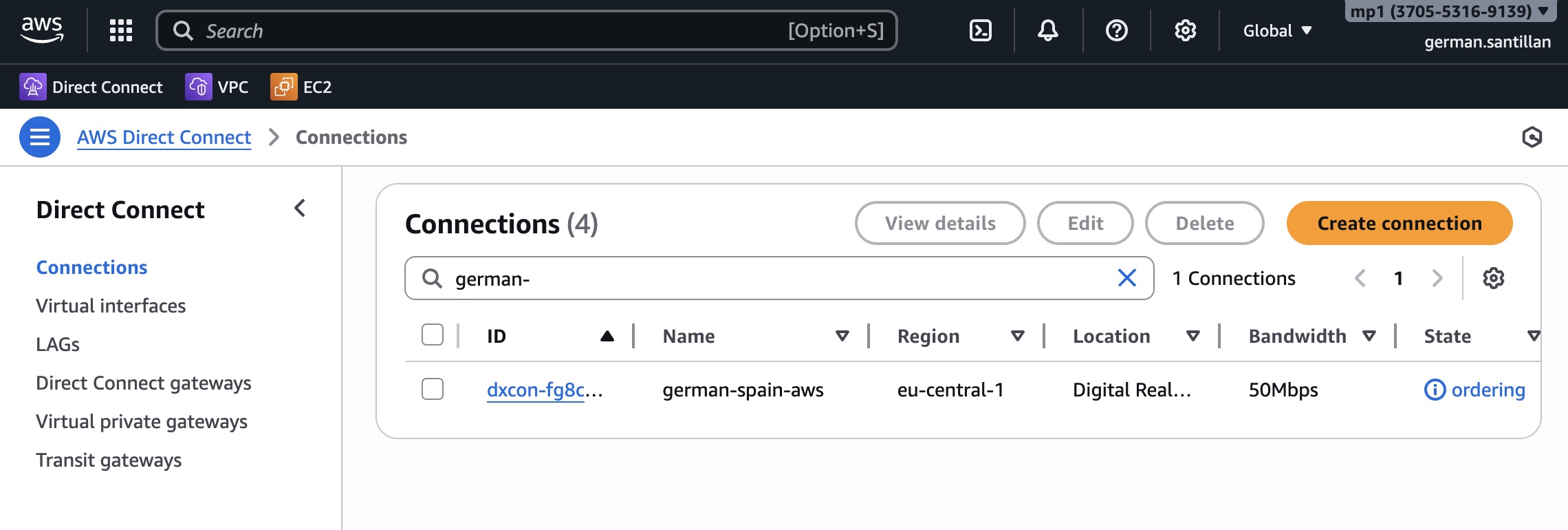Viewport: 1568px width, 530px height.
Task: Click the Direct Connect service icon
Action: [32, 87]
